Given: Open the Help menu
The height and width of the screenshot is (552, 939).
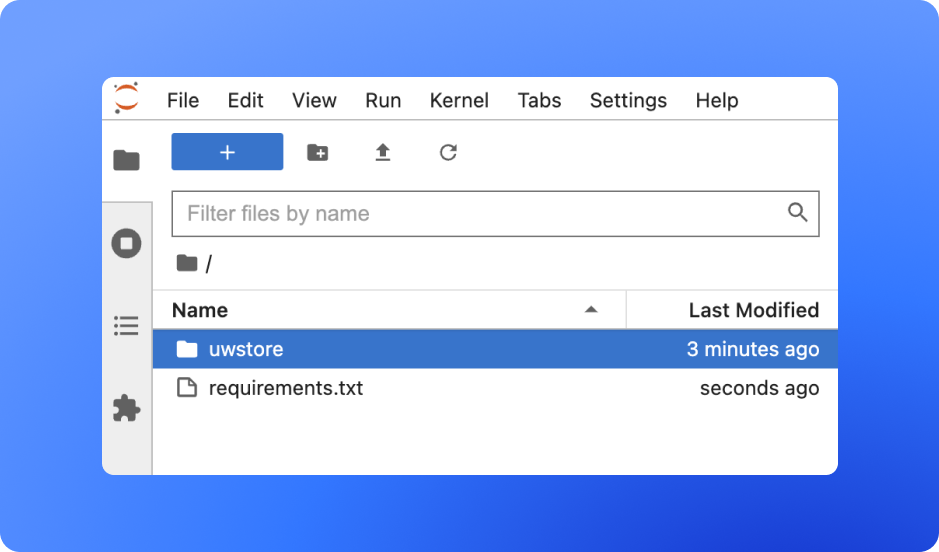Looking at the screenshot, I should pos(717,101).
